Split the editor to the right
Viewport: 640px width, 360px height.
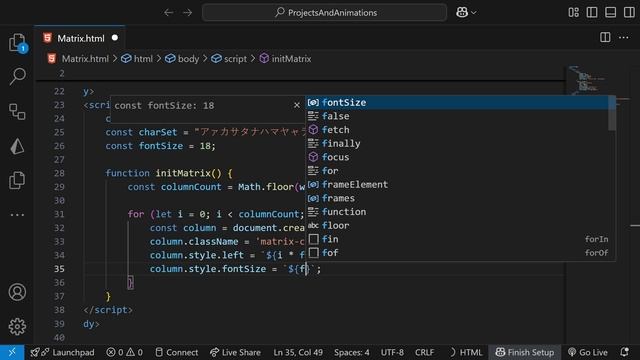coord(605,38)
